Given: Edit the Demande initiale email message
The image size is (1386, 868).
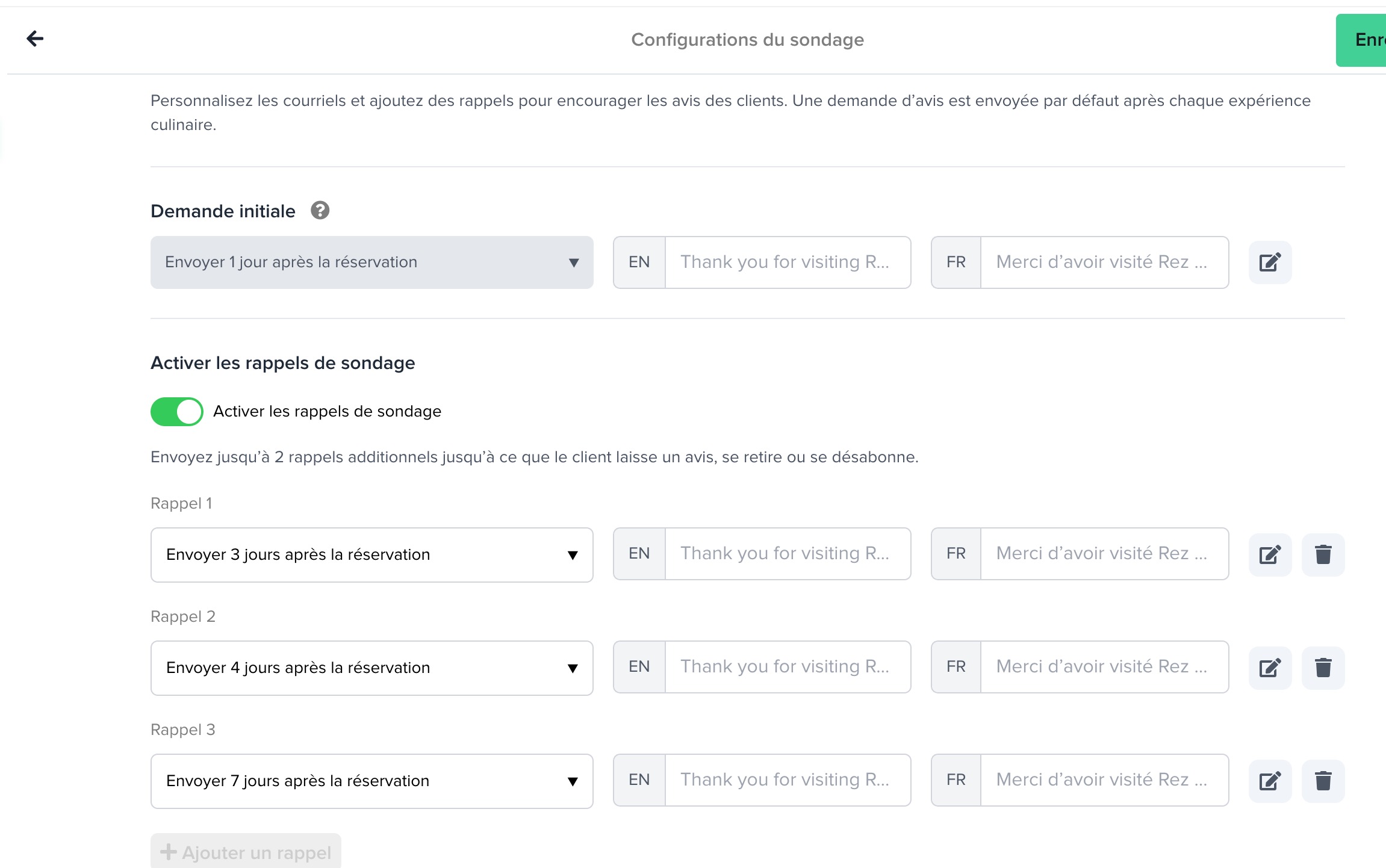Looking at the screenshot, I should [x=1270, y=262].
